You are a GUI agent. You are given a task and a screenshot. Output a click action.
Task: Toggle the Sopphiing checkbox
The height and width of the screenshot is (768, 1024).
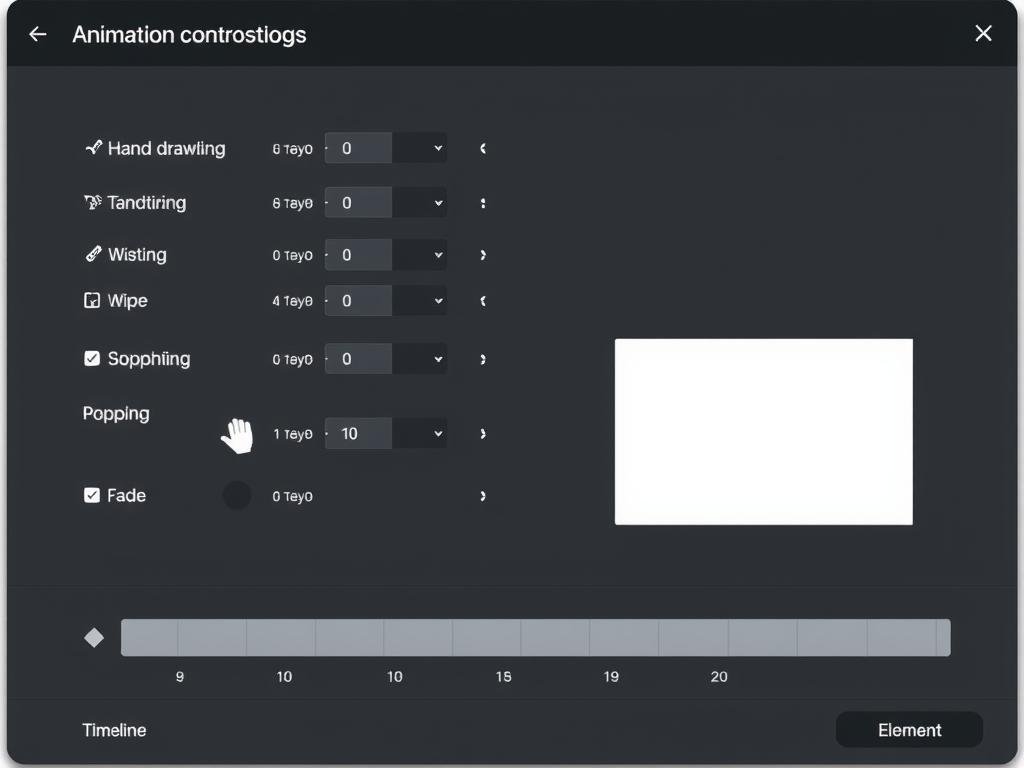click(92, 359)
